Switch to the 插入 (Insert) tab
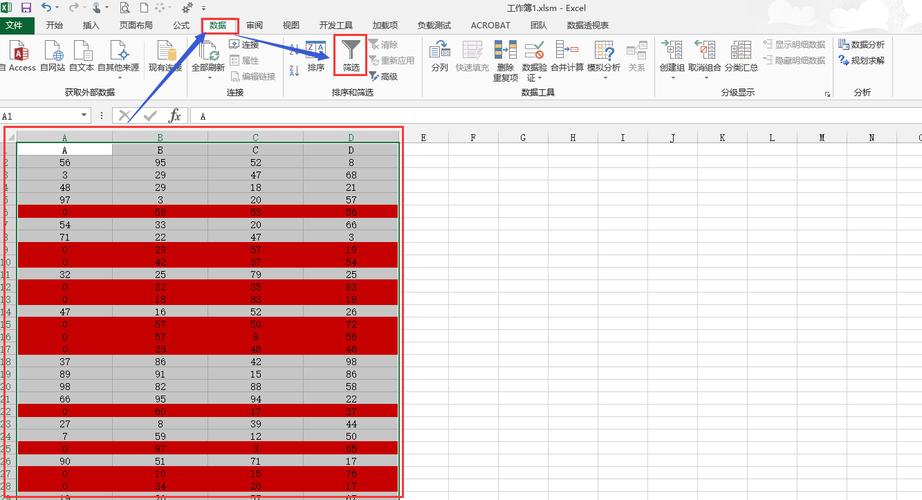 coord(91,25)
